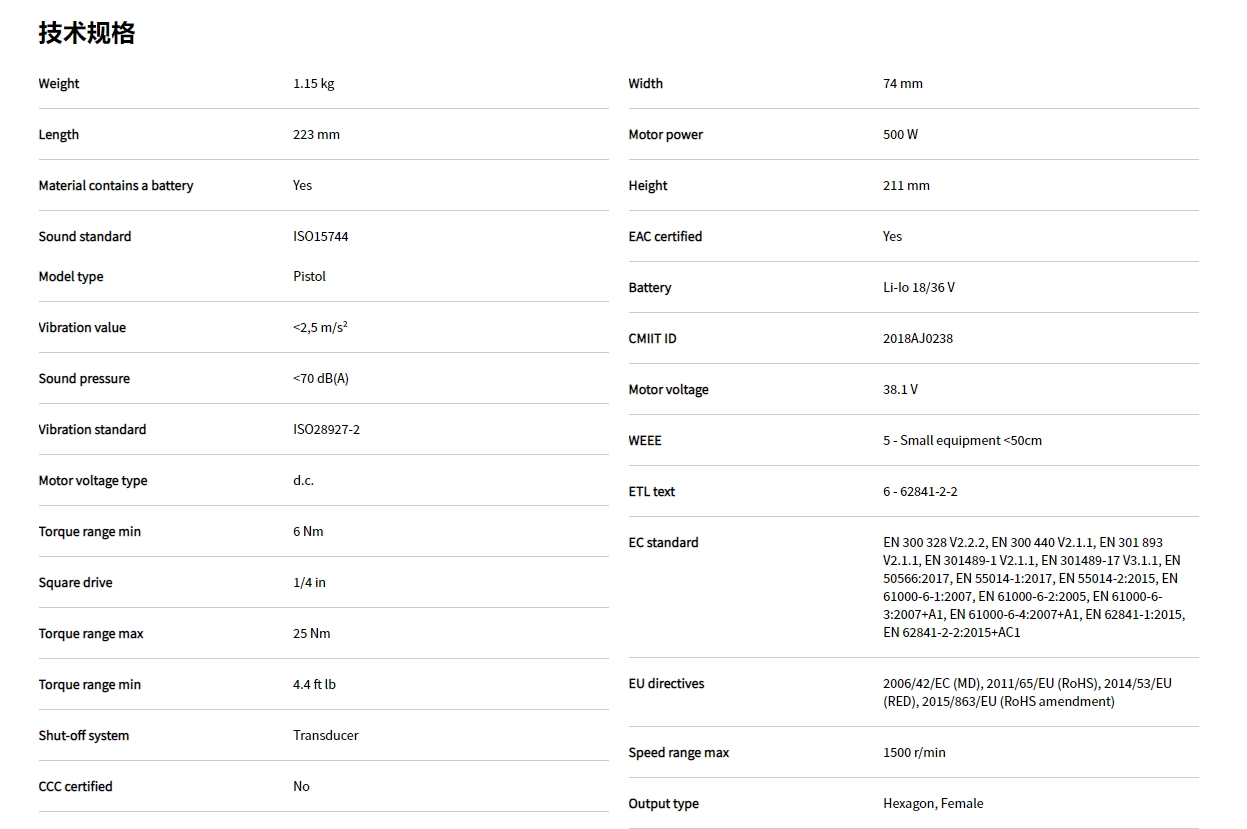Click the Hexagon, Female output type value

(x=932, y=804)
